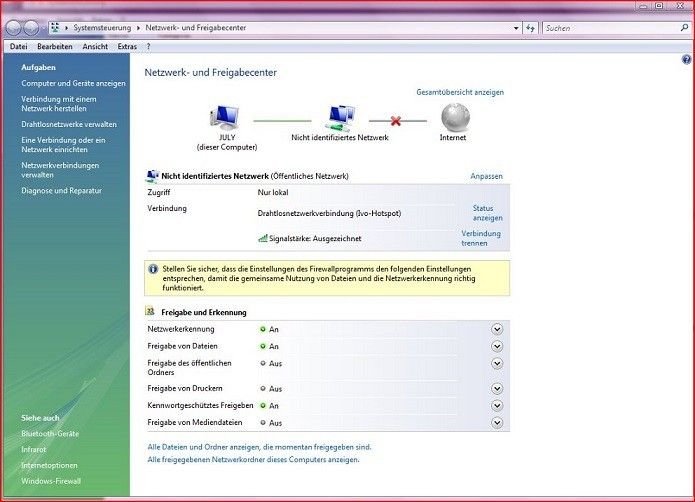The width and height of the screenshot is (695, 502).
Task: Expand the Netzwerkerkennung settings row
Action: tap(497, 329)
